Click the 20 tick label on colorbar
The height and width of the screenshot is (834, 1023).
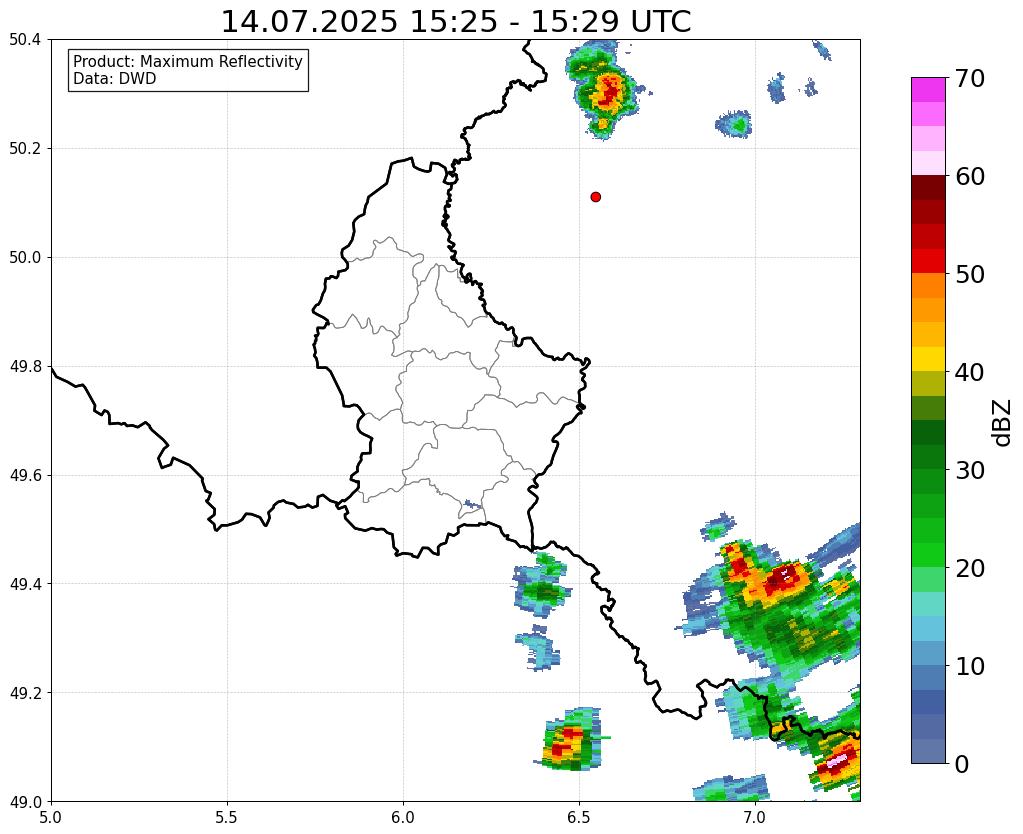pos(970,568)
